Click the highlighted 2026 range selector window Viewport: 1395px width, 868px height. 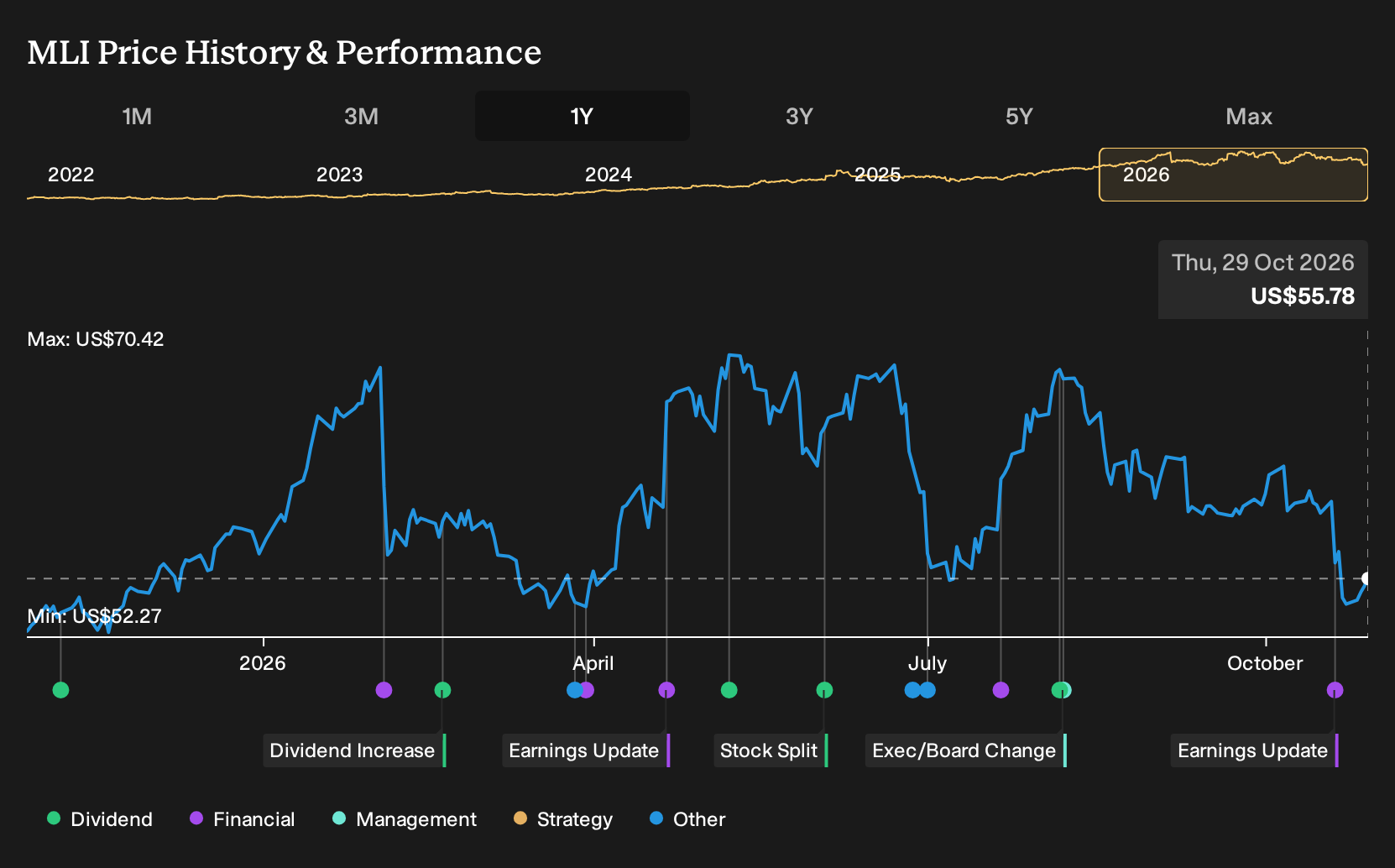point(1233,175)
